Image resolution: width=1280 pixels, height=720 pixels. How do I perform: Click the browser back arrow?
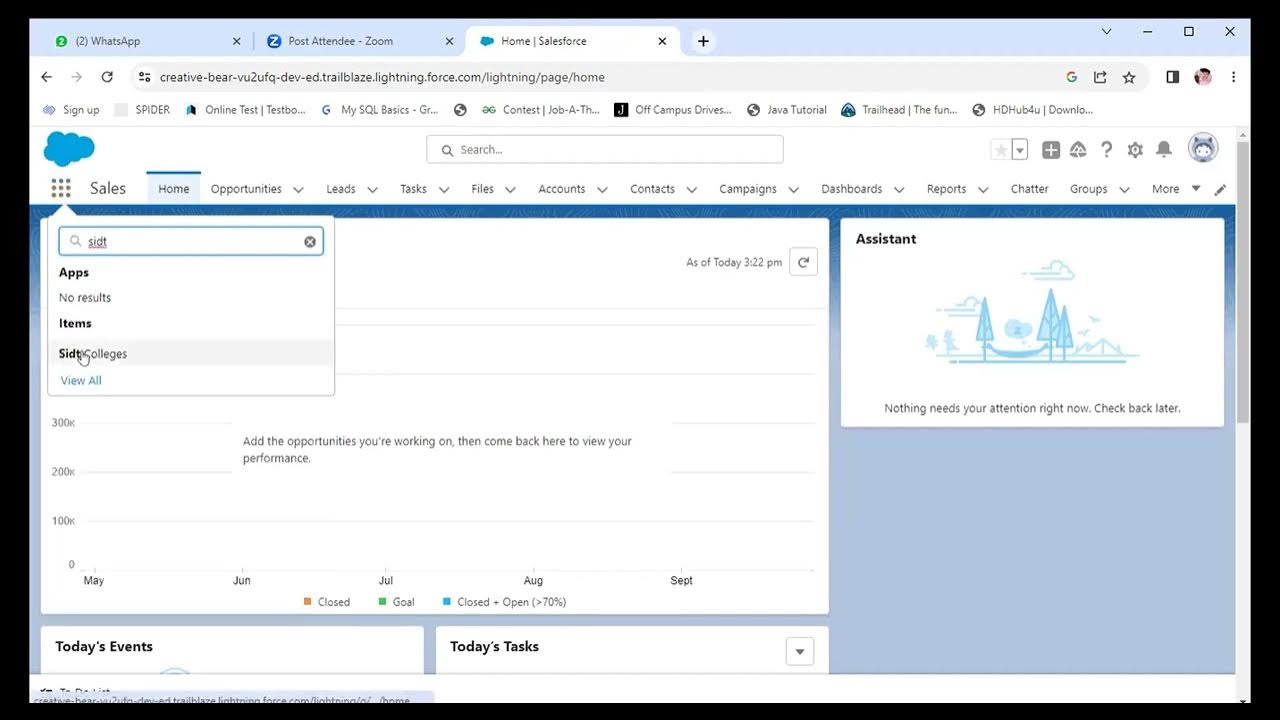[x=46, y=77]
